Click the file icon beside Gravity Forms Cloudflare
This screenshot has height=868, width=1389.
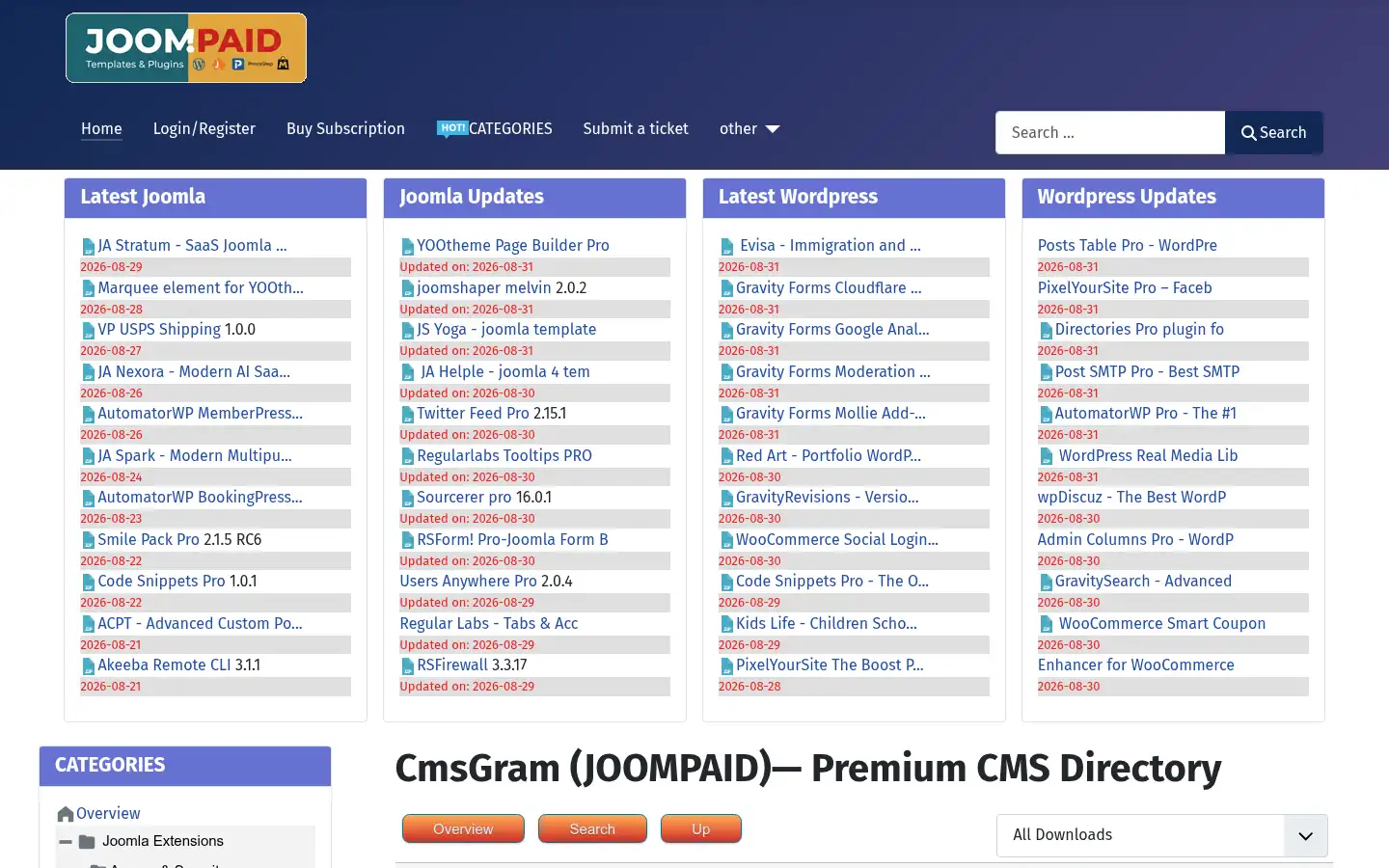(727, 288)
